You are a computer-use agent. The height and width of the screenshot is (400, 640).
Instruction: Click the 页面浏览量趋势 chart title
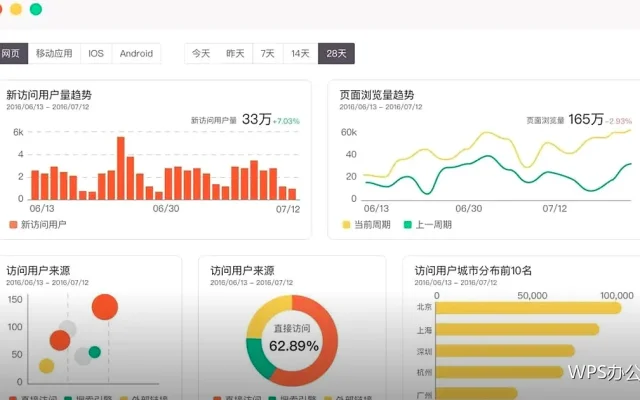[377, 95]
